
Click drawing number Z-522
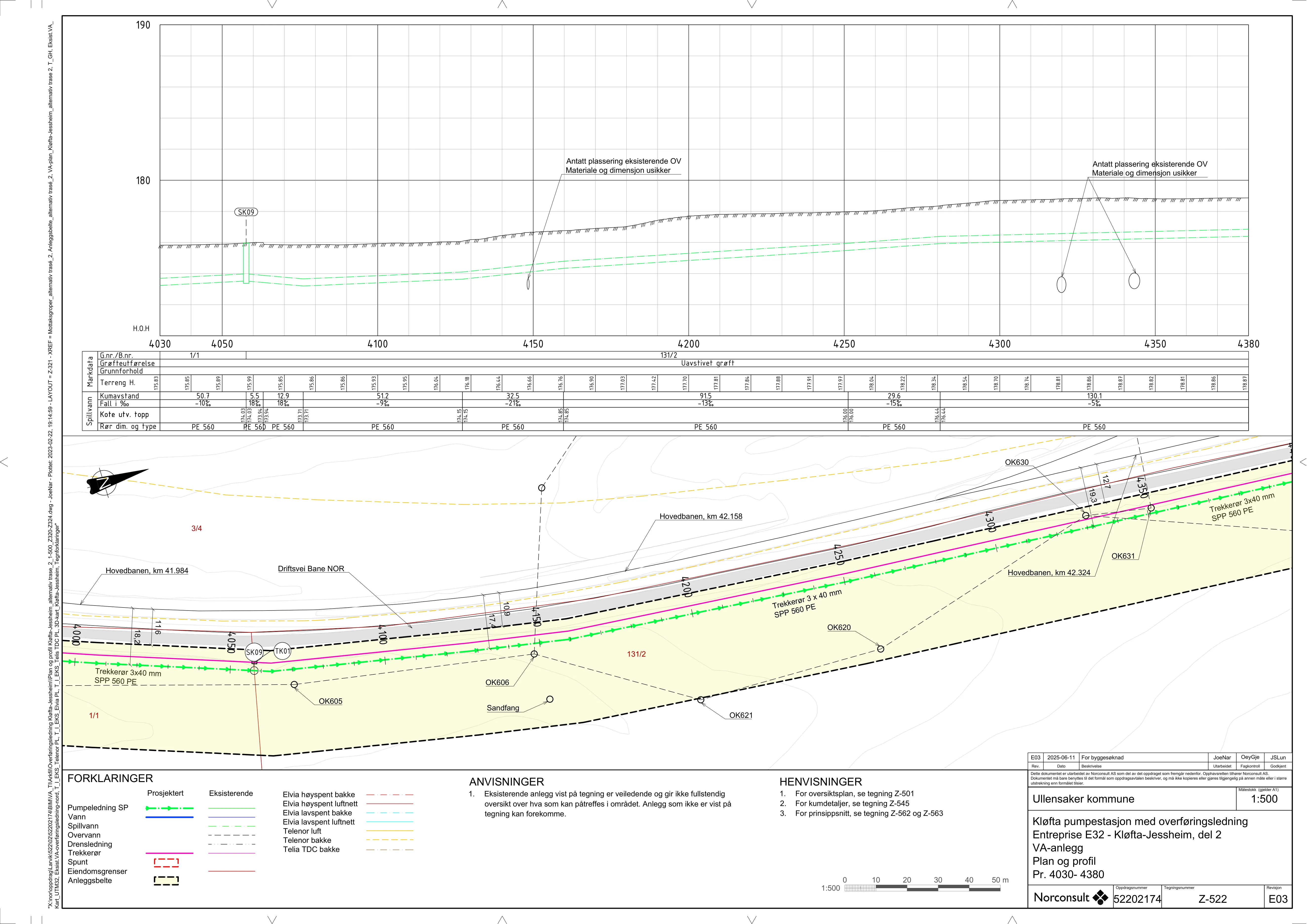coord(1212,900)
